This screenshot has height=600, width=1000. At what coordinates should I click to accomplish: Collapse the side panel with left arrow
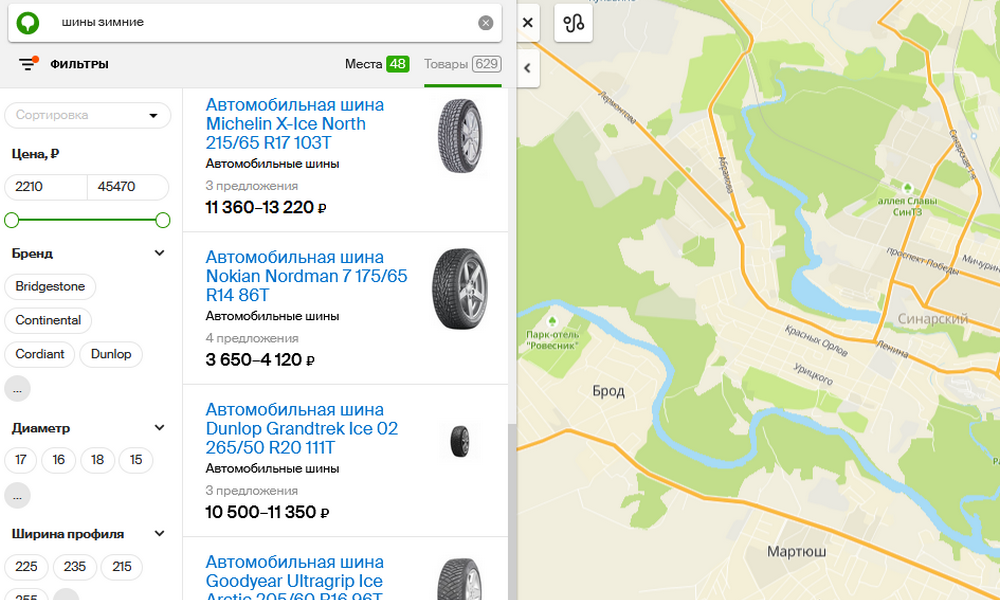527,68
